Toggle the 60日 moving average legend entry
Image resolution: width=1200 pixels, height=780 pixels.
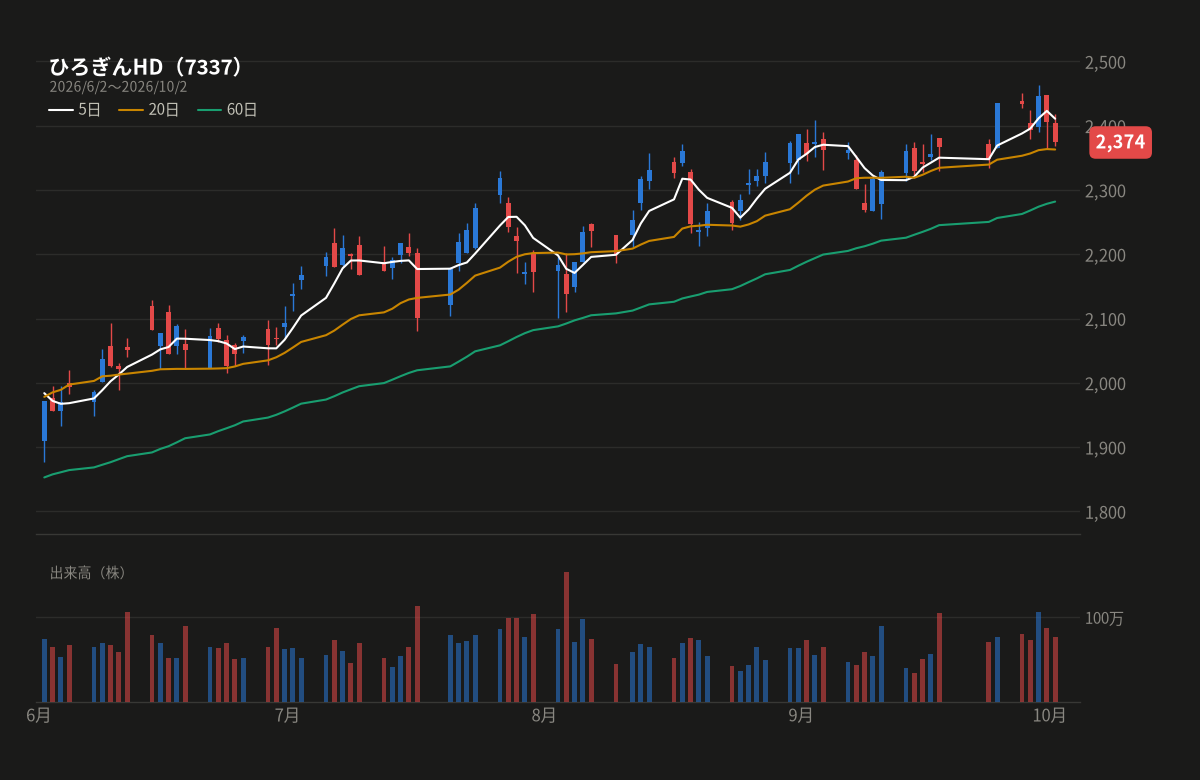coord(227,110)
